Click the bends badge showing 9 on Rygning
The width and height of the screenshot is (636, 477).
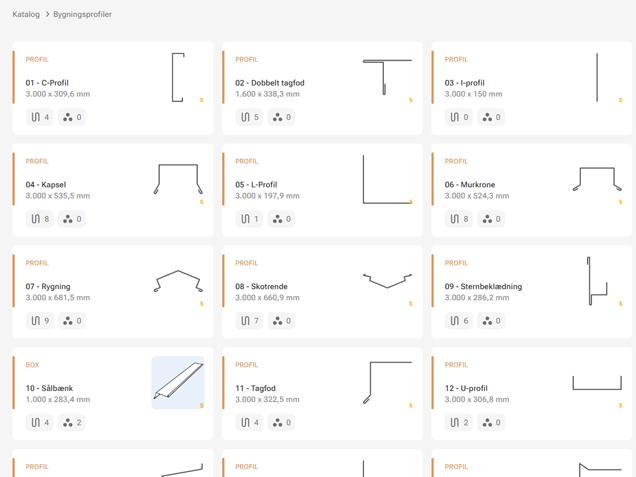40,321
